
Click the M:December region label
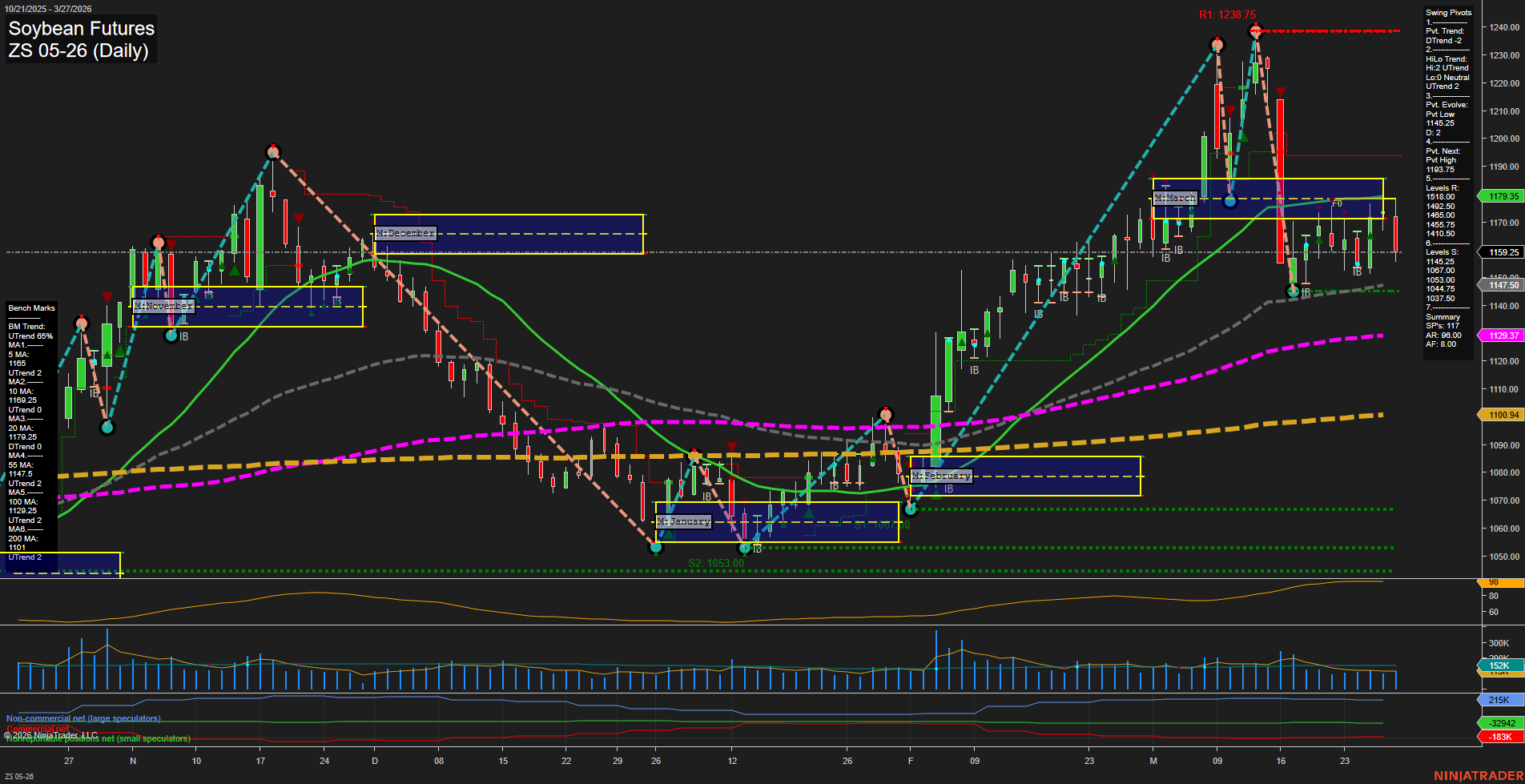[x=405, y=233]
